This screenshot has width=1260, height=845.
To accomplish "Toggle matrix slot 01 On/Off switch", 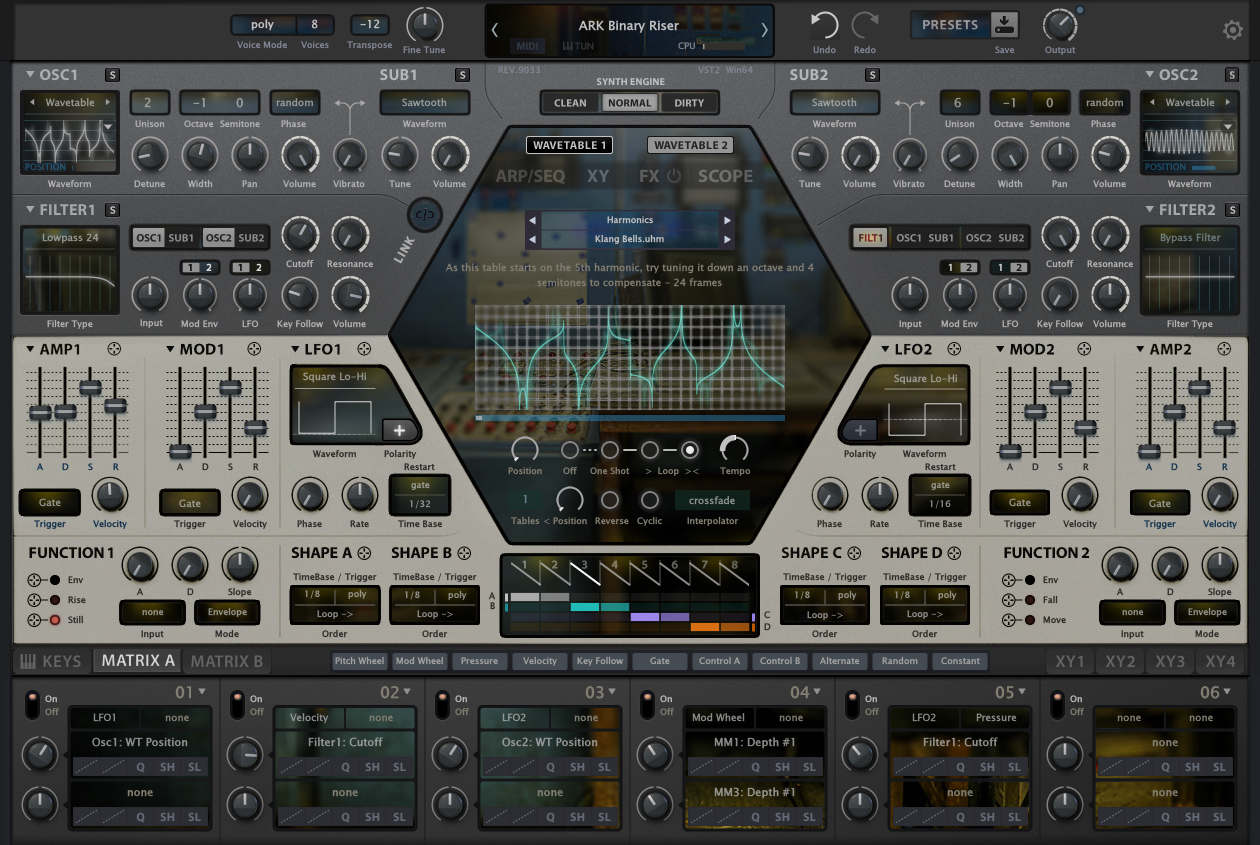I will click(x=32, y=705).
